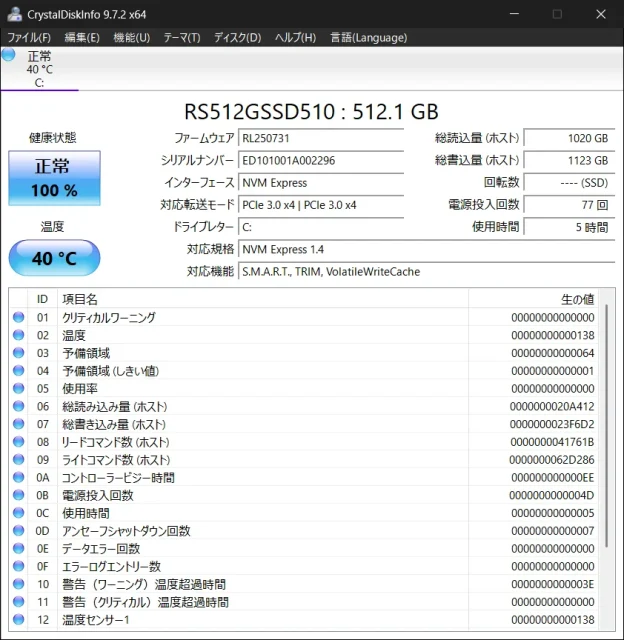This screenshot has width=624, height=640.
Task: Click the 正常 100 % health status button
Action: click(x=54, y=178)
